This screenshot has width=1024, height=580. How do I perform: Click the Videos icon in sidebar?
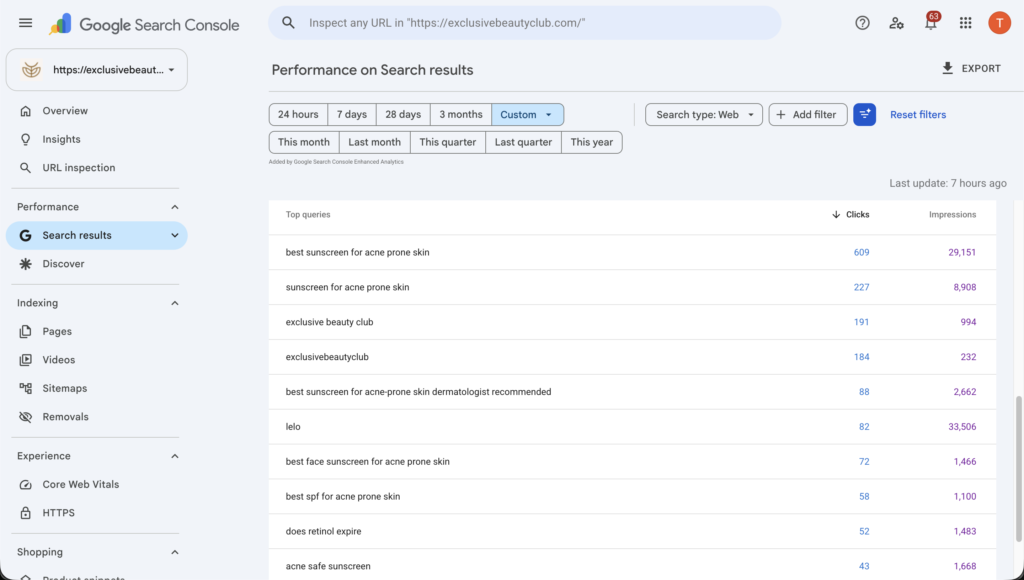[25, 360]
